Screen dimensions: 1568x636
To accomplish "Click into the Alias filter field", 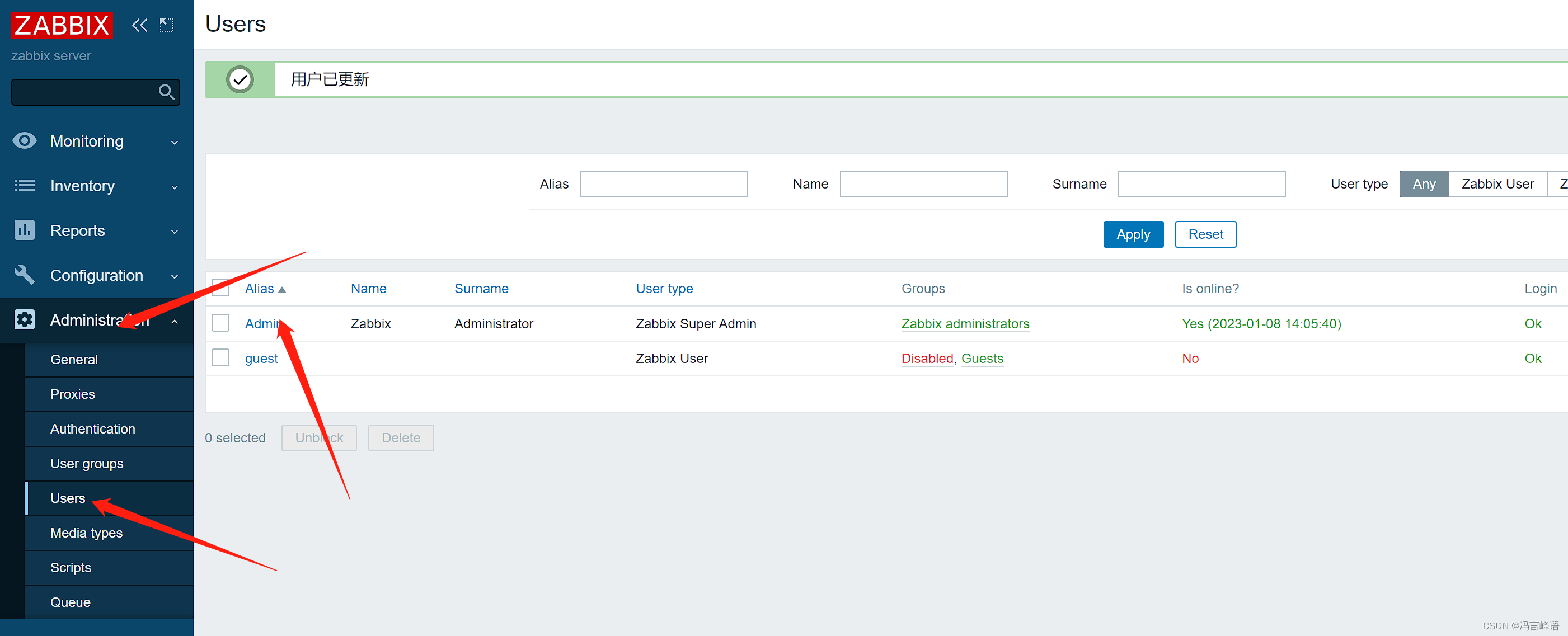I will click(x=664, y=184).
